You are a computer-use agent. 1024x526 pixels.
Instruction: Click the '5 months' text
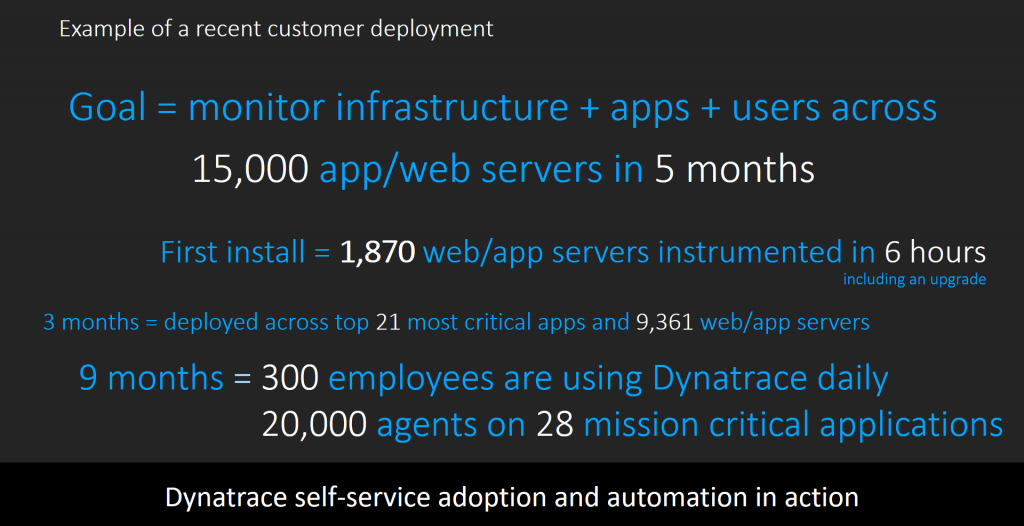coord(735,169)
